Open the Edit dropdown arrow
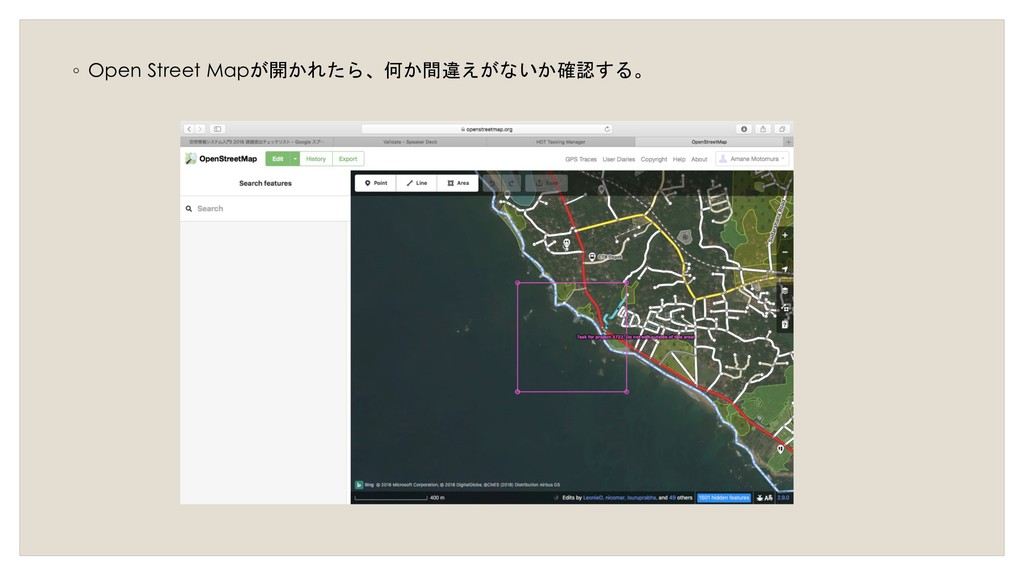This screenshot has height=576, width=1024. coord(295,159)
